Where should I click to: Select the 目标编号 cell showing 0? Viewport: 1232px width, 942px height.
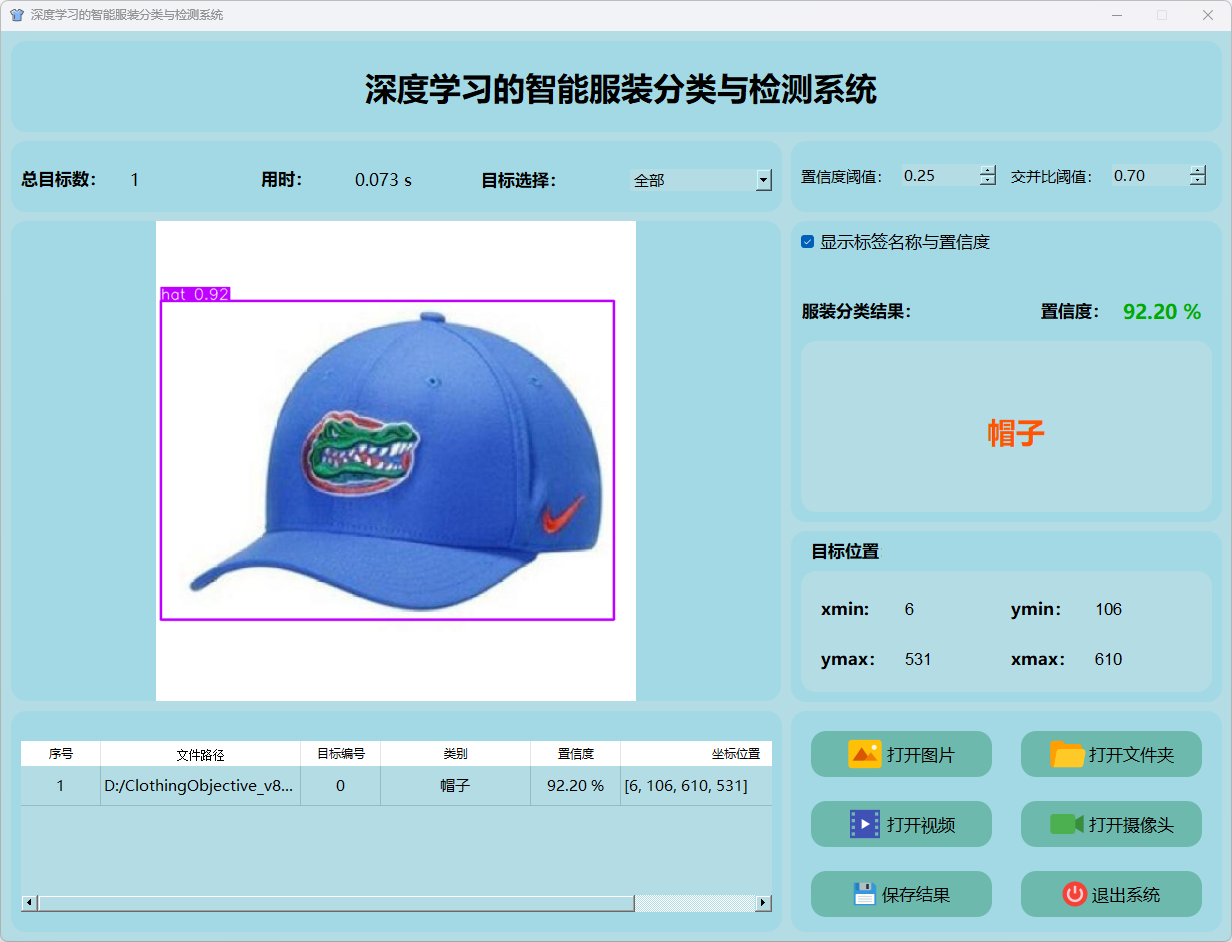click(x=341, y=786)
